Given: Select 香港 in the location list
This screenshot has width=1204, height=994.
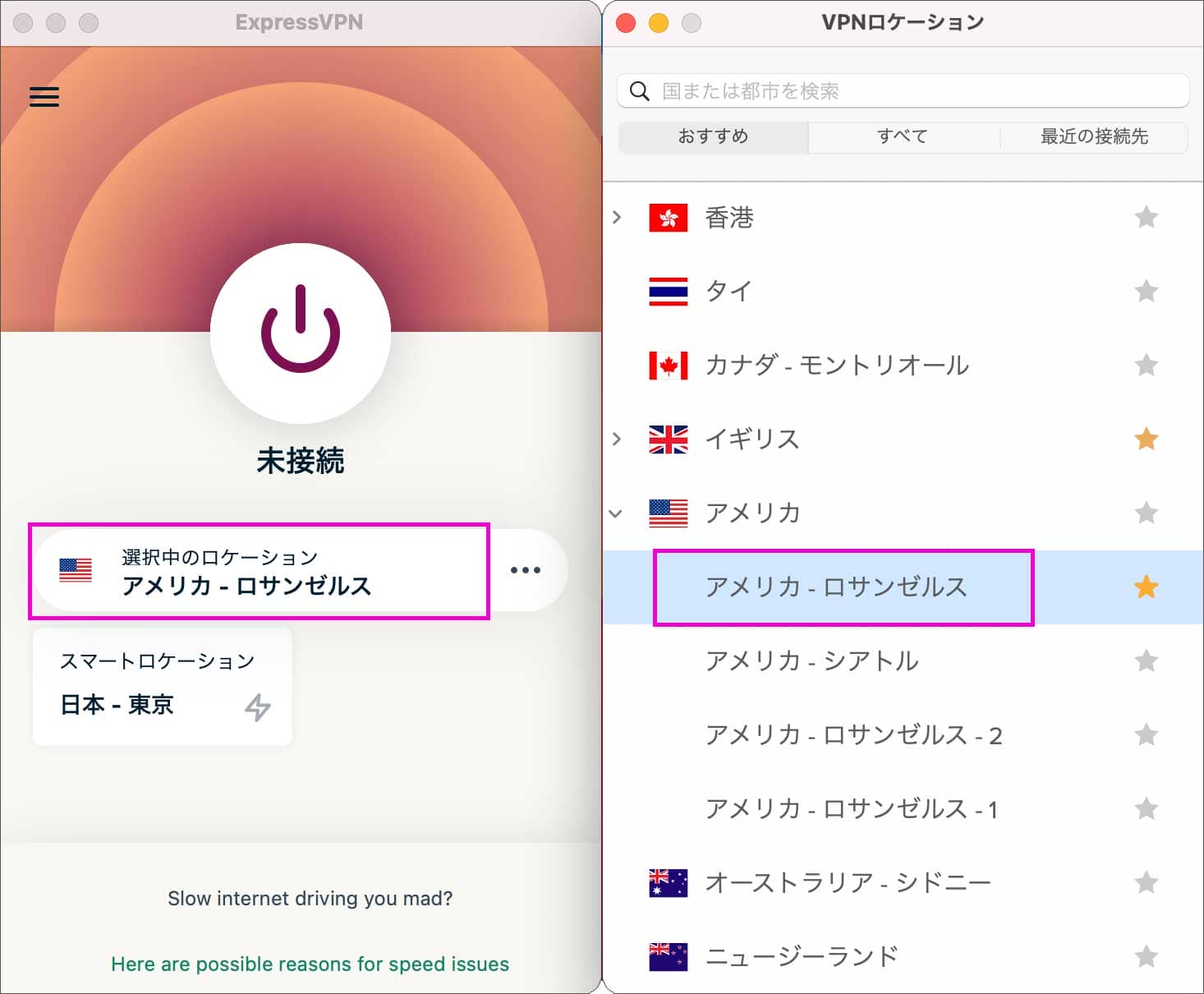Looking at the screenshot, I should [x=903, y=218].
